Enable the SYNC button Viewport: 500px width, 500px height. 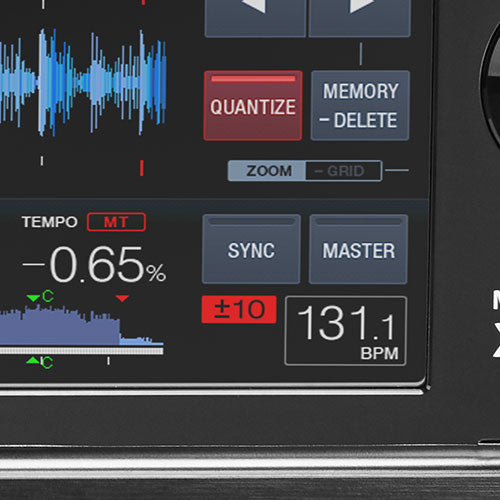251,249
